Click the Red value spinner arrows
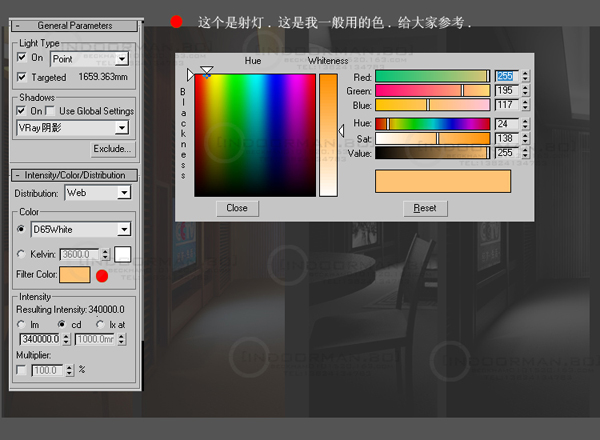This screenshot has height=440, width=600. click(526, 76)
